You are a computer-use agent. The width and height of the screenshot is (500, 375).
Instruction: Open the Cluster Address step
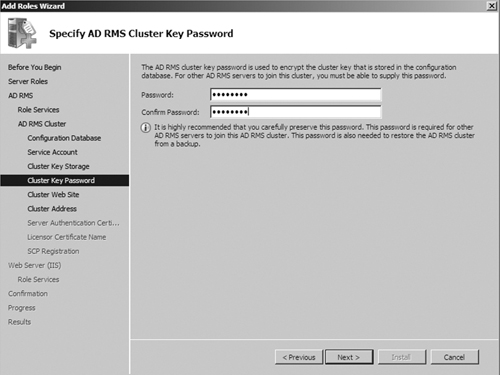(x=52, y=209)
